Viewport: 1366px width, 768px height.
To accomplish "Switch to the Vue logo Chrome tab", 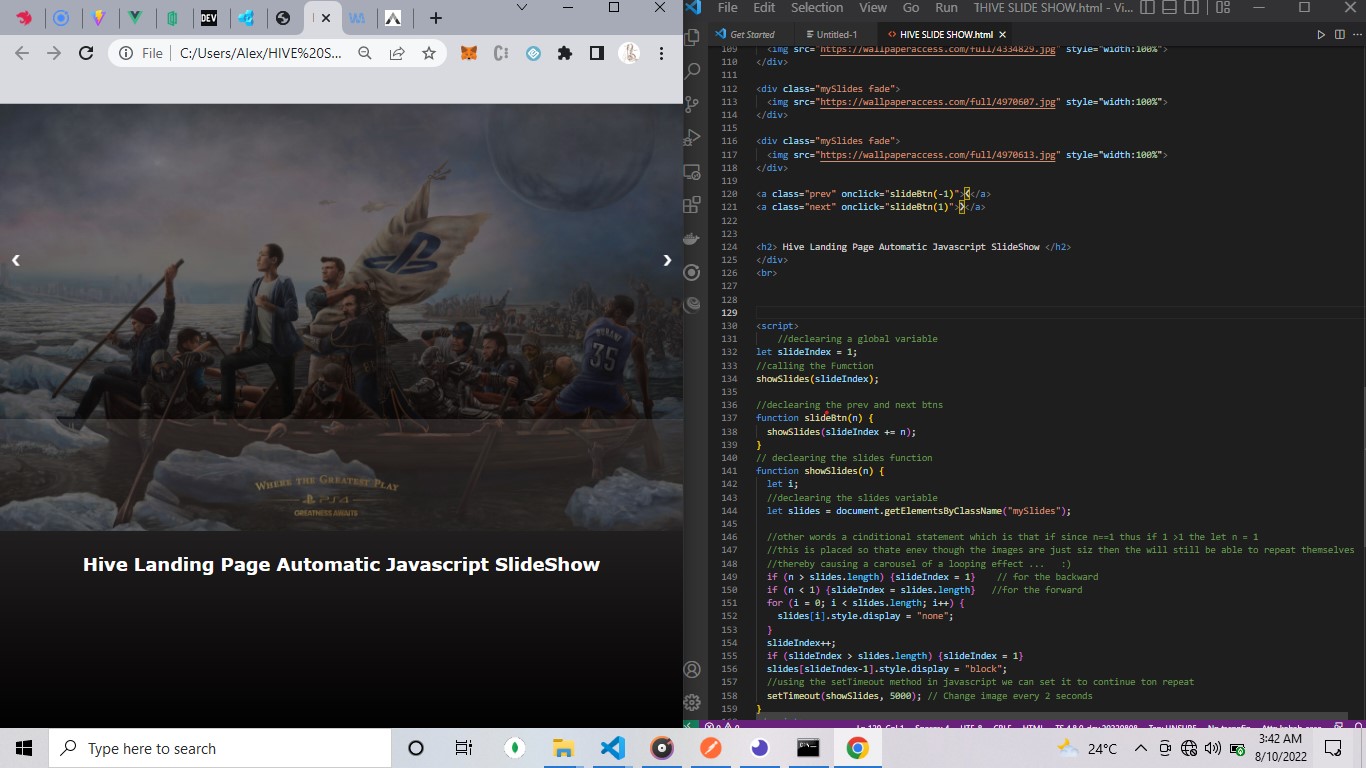I will click(x=135, y=18).
